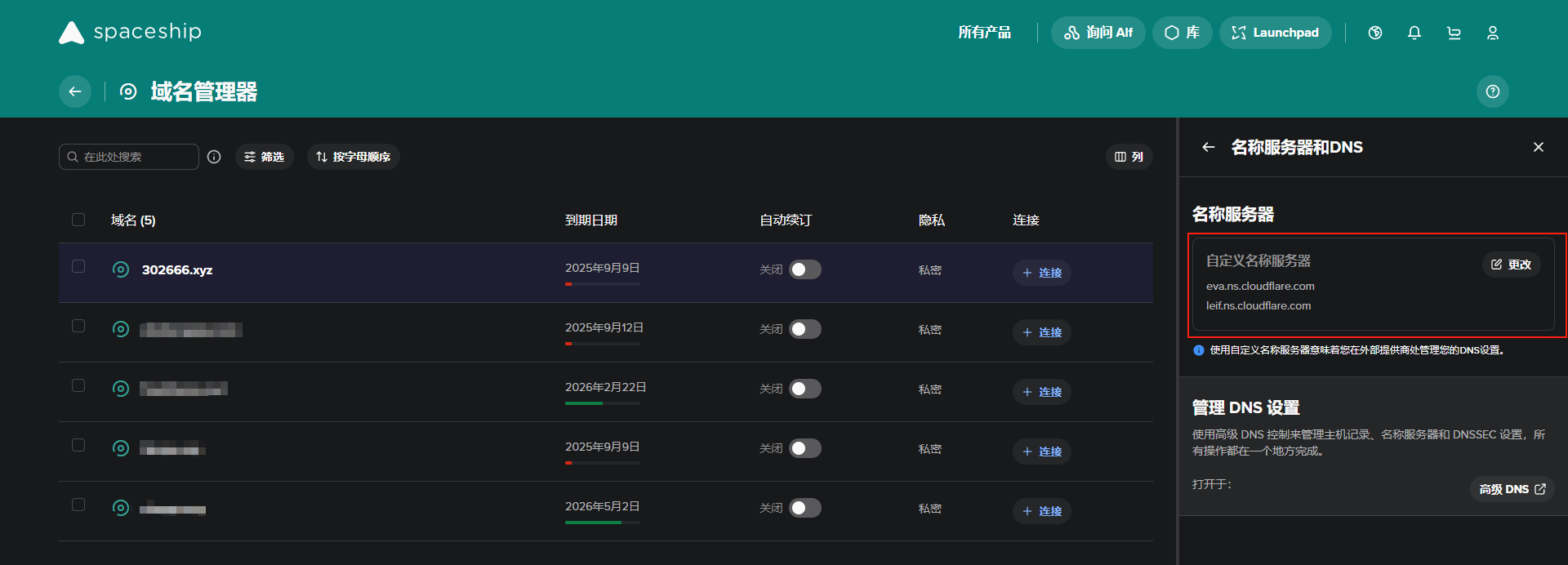
Task: Open Launchpad from the top navigation
Action: (x=1275, y=33)
